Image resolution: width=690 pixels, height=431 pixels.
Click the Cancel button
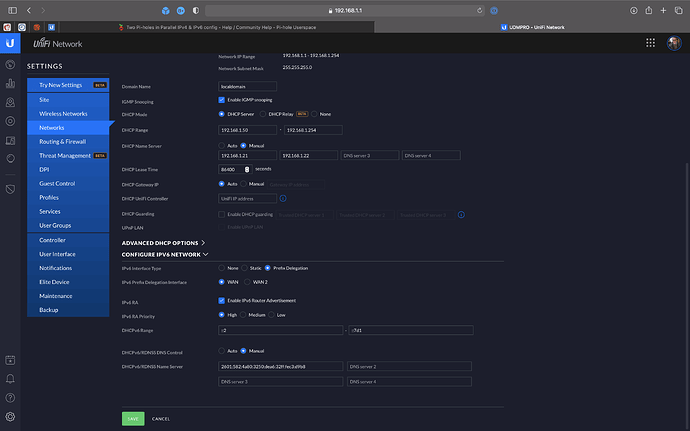pyautogui.click(x=161, y=419)
